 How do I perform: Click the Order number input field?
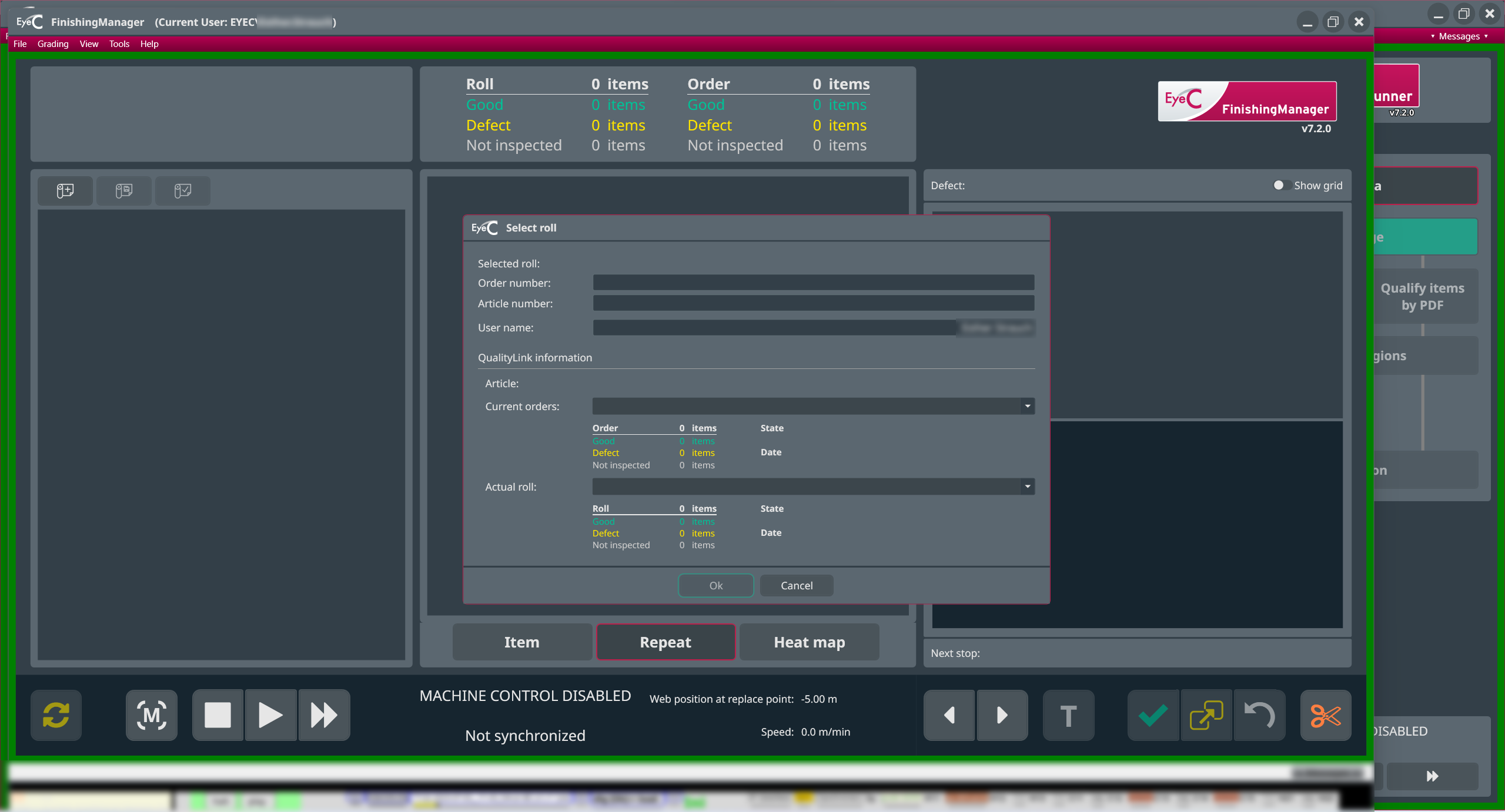814,283
